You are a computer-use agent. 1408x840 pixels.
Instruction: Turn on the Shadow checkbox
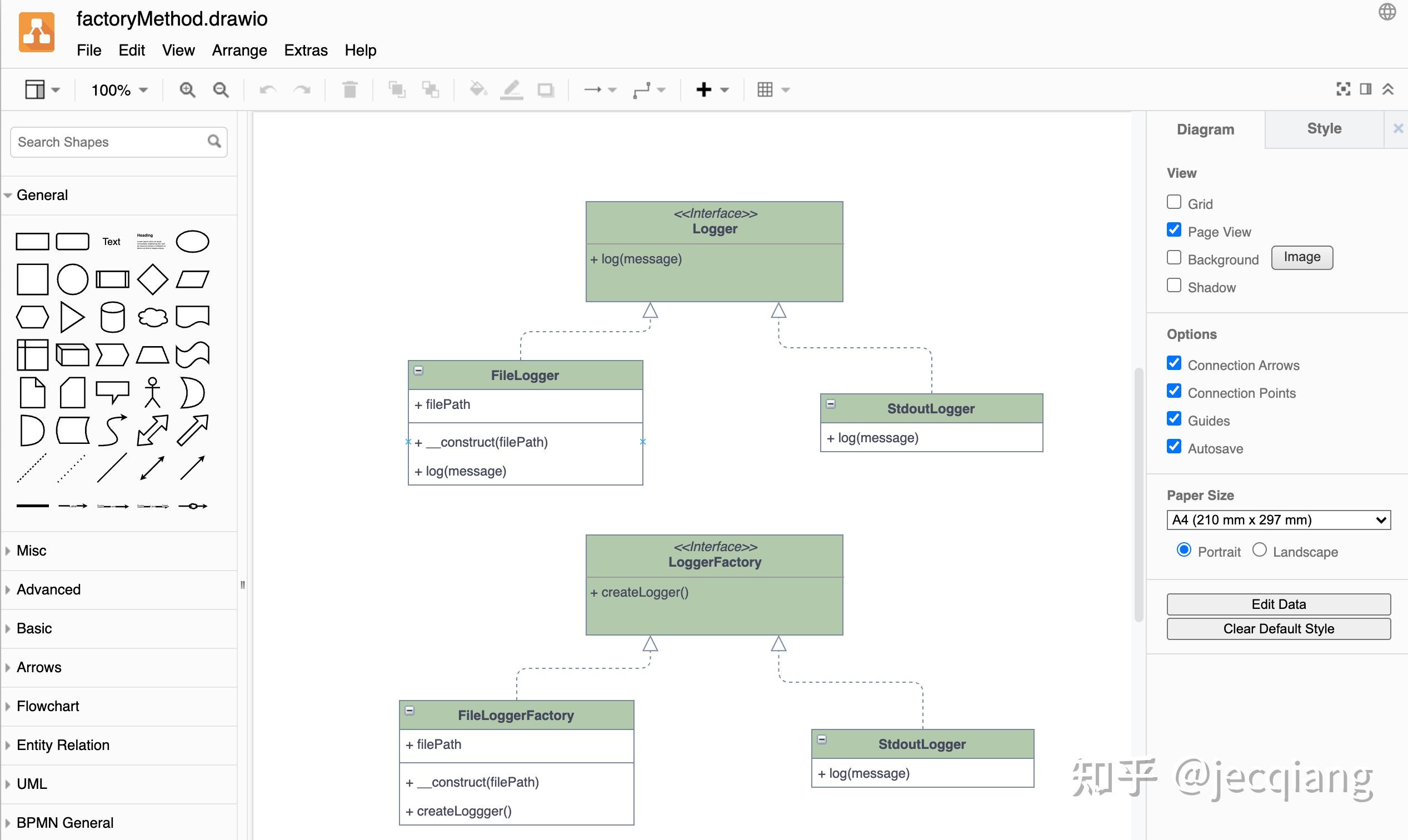coord(1174,286)
